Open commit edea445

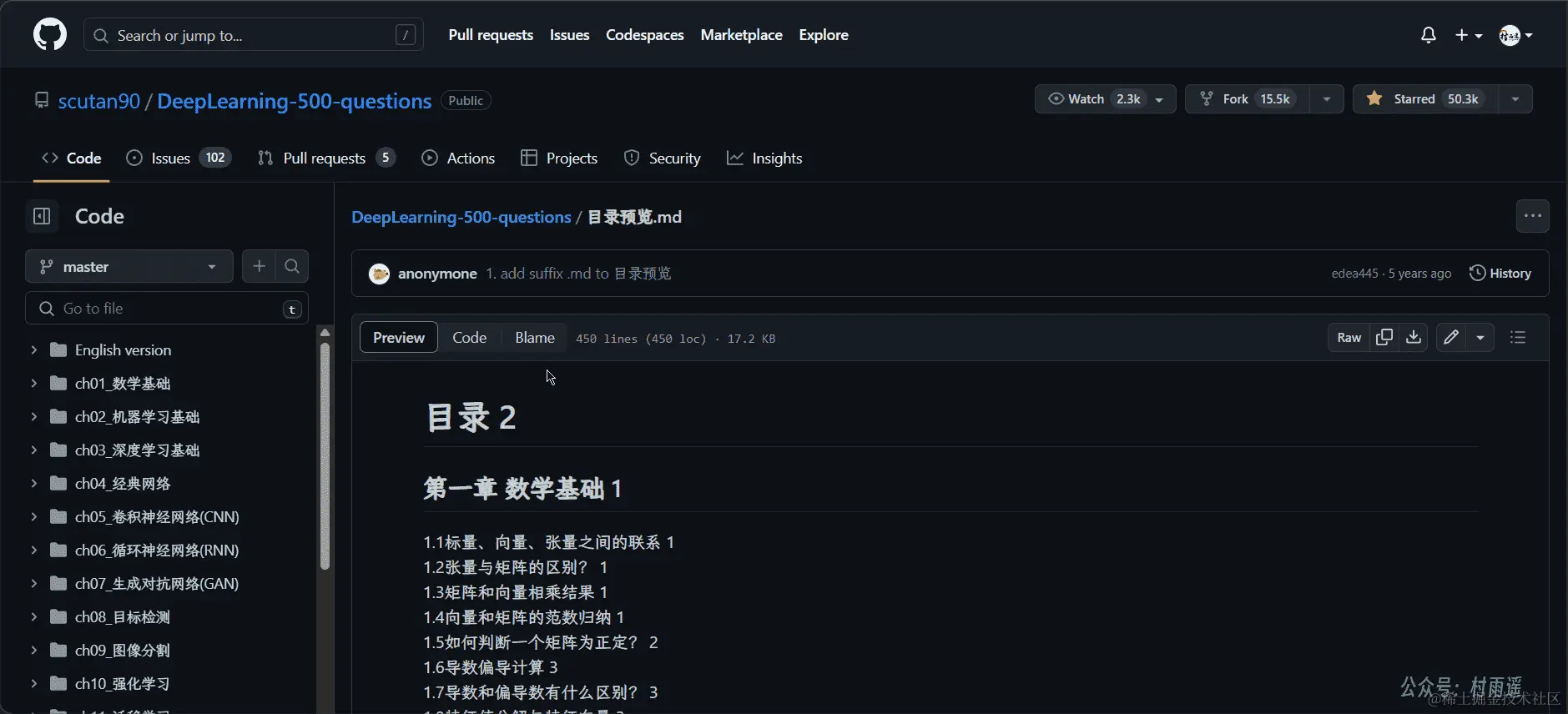(x=1354, y=274)
